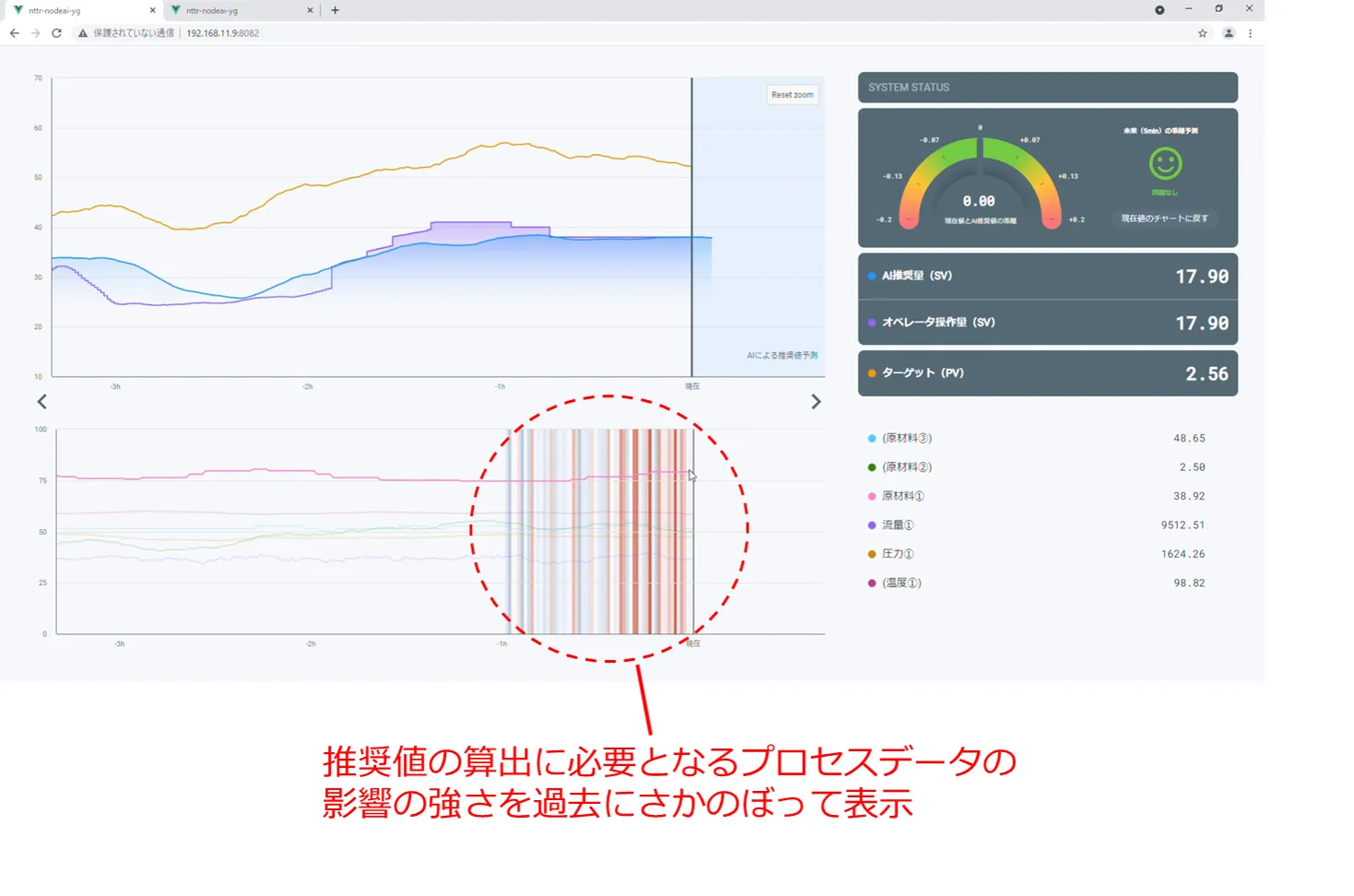Click the 9512.51 flow value

click(x=1183, y=525)
